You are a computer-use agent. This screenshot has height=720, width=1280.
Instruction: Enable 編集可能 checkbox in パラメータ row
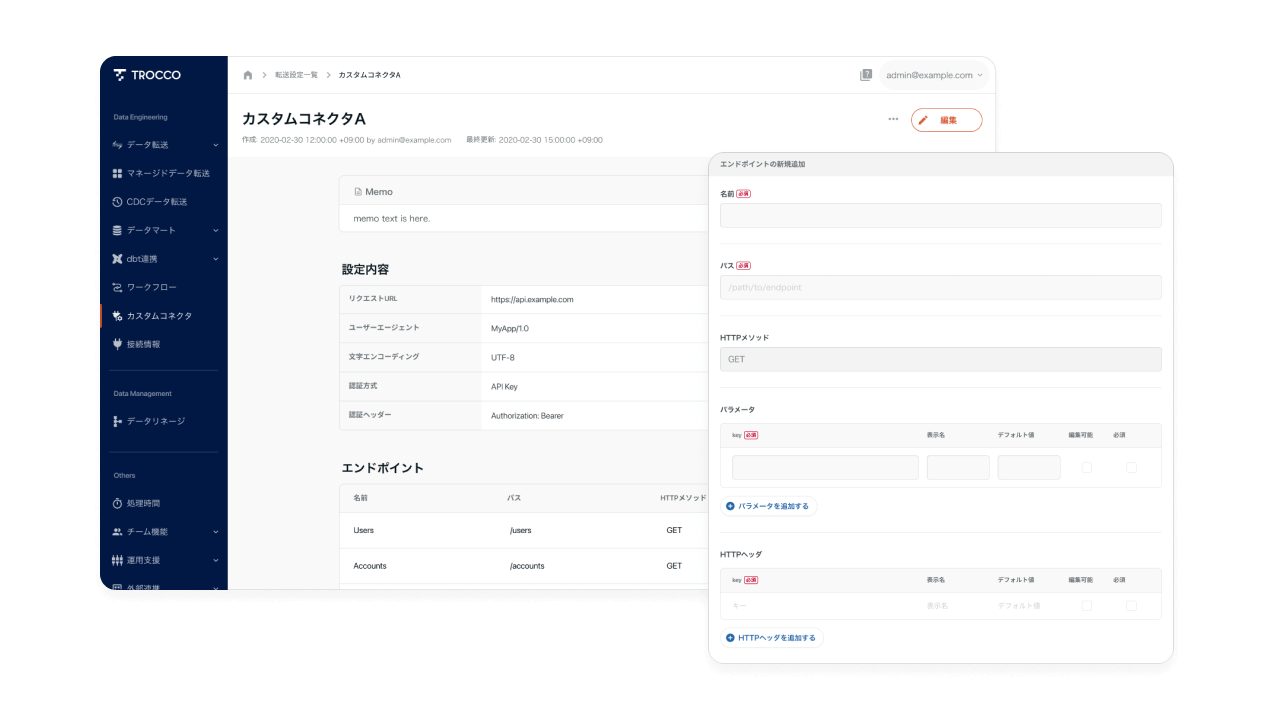(x=1087, y=467)
